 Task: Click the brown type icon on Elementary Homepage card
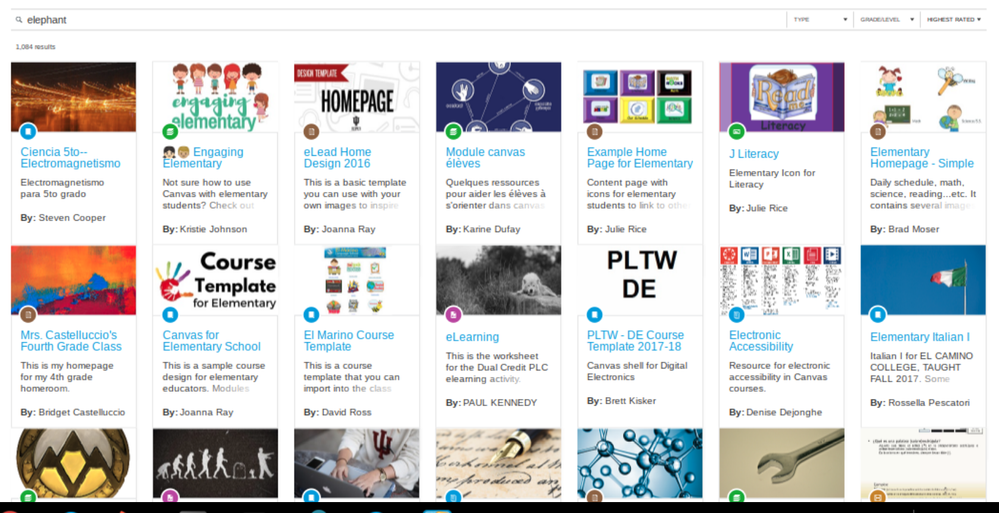(878, 132)
